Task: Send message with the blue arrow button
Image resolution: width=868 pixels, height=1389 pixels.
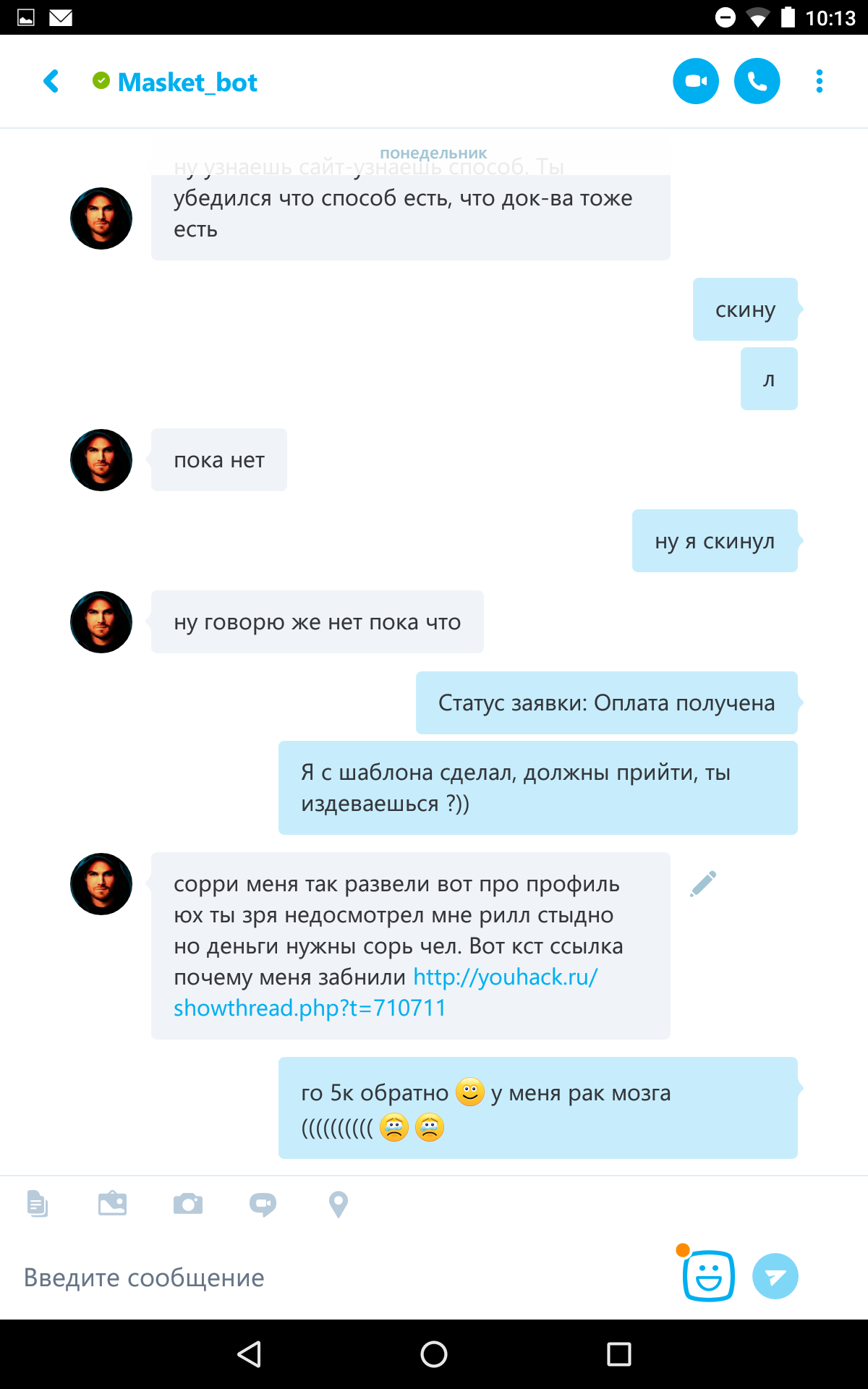Action: [775, 1276]
